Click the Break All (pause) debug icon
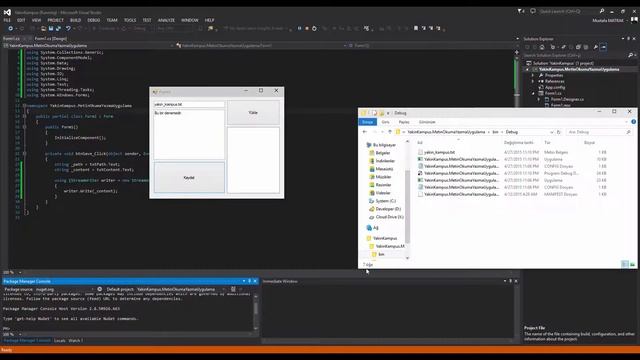 coord(300,29)
